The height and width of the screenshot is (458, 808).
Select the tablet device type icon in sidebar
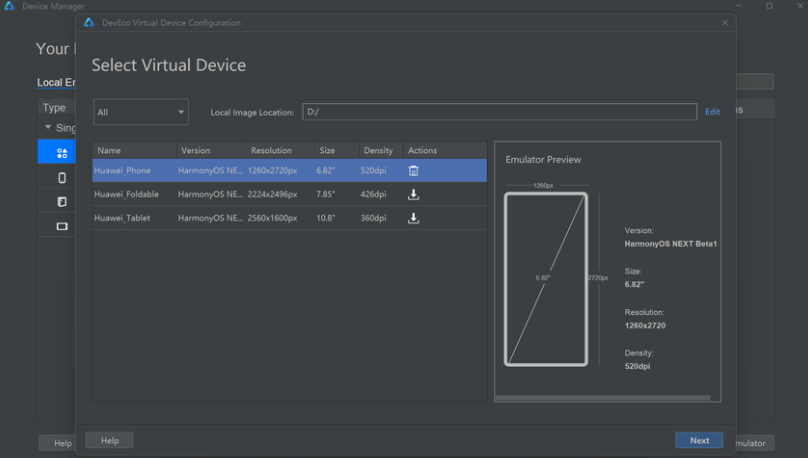pos(62,226)
